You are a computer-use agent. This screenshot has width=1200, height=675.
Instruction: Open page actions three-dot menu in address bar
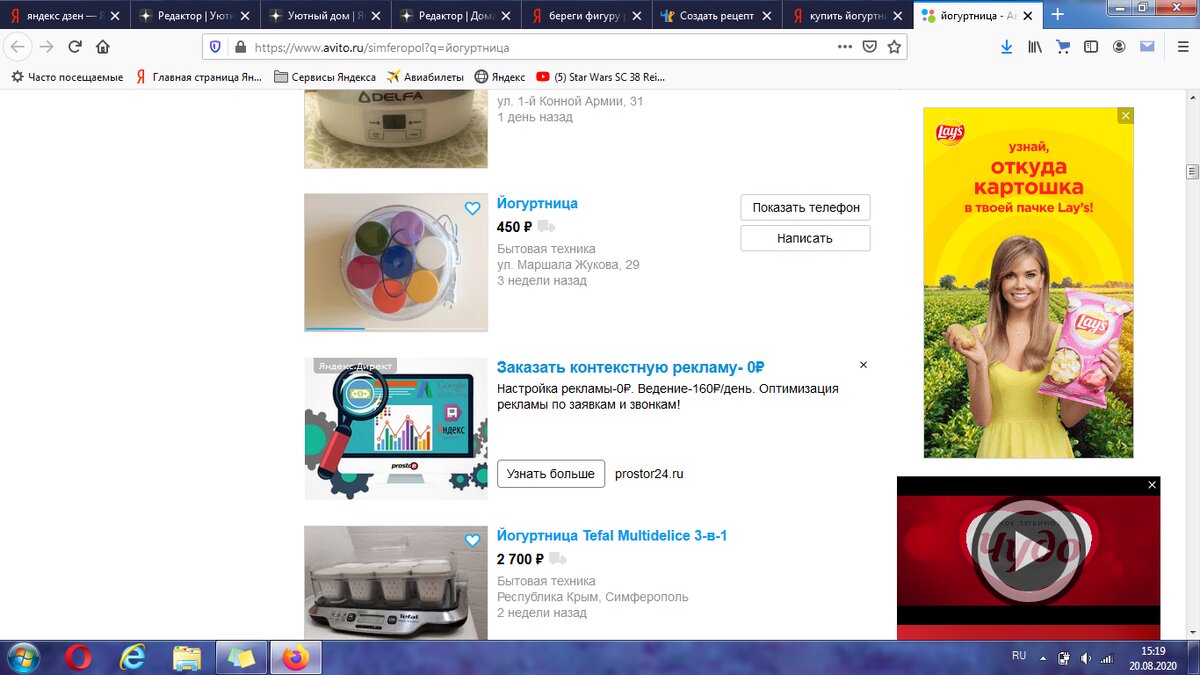click(x=845, y=47)
